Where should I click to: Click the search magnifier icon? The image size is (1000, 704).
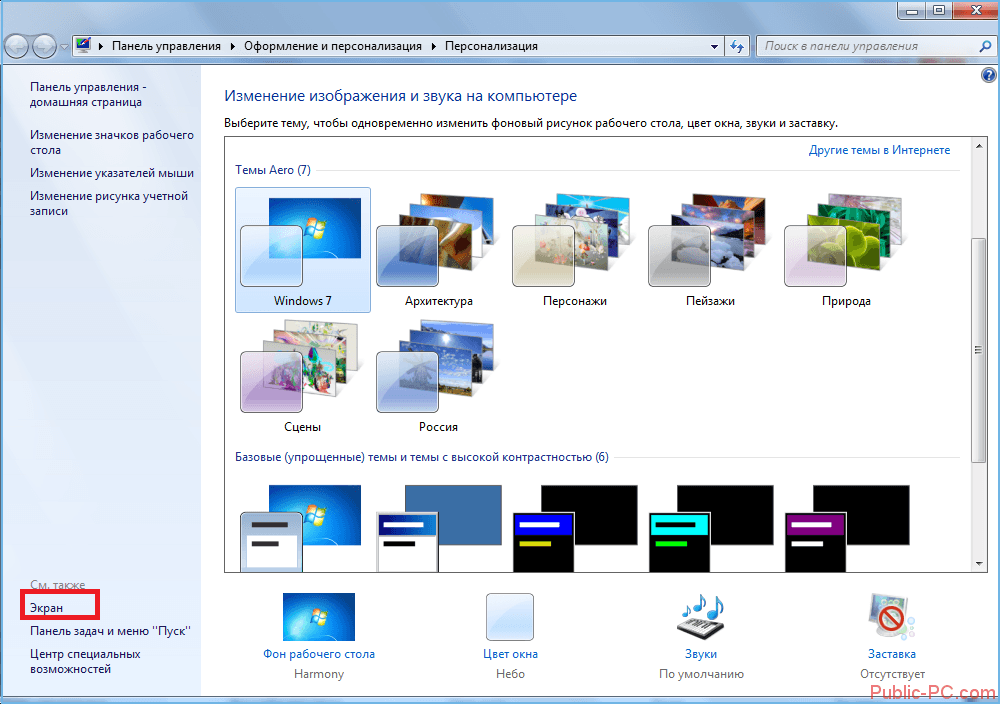pyautogui.click(x=984, y=46)
